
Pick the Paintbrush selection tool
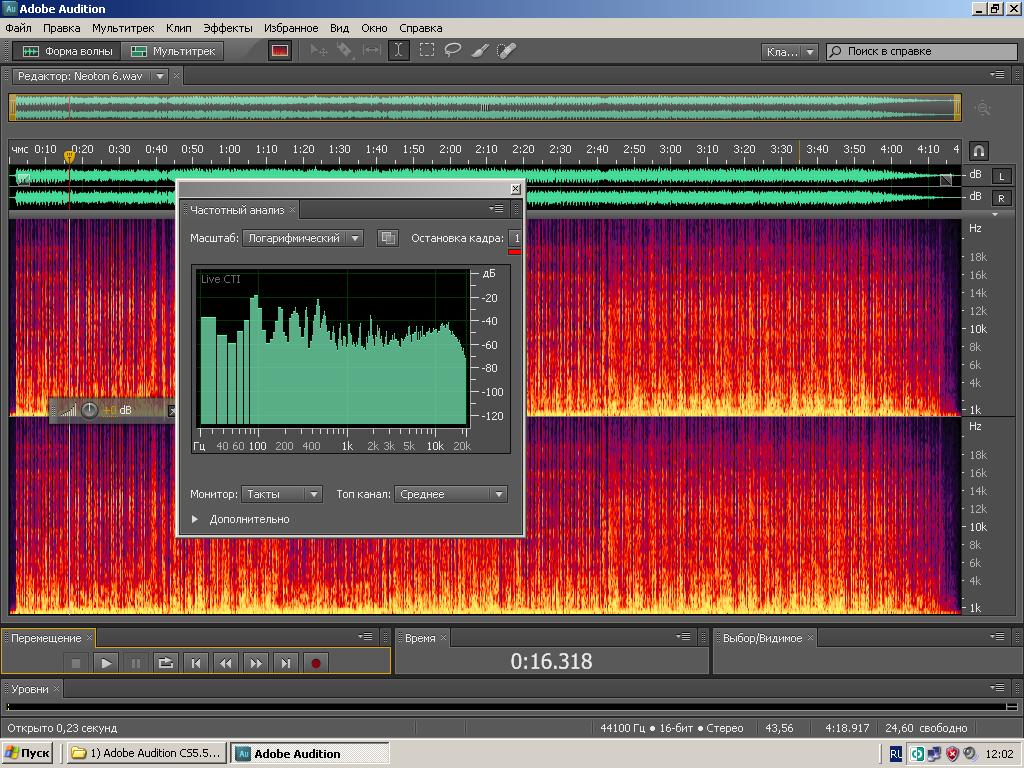click(480, 51)
